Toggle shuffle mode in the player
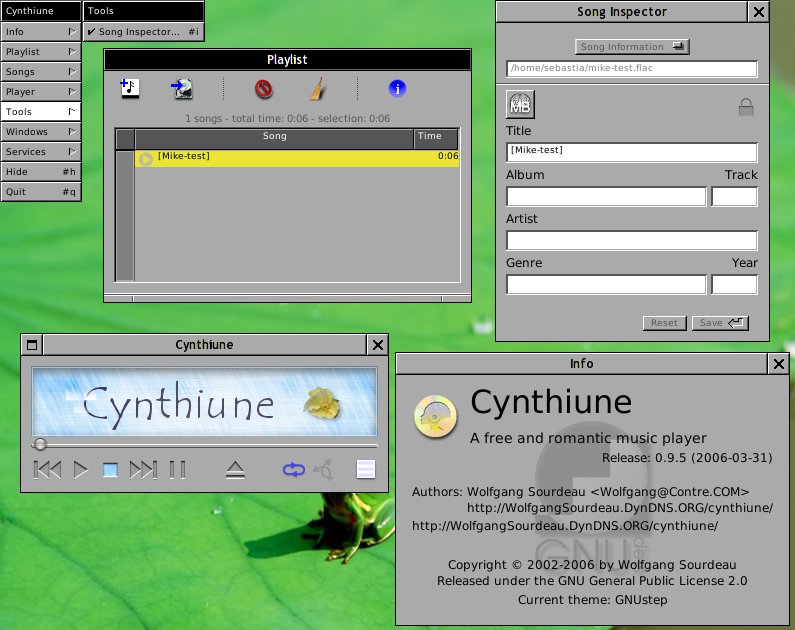This screenshot has width=795, height=630. click(x=324, y=469)
